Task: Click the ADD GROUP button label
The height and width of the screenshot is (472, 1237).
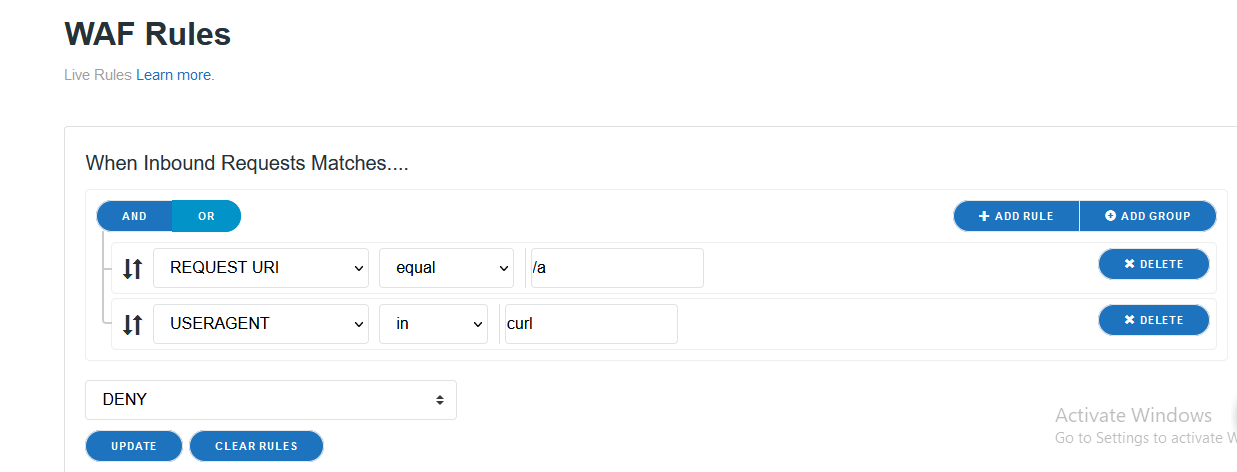Action: [x=1155, y=216]
